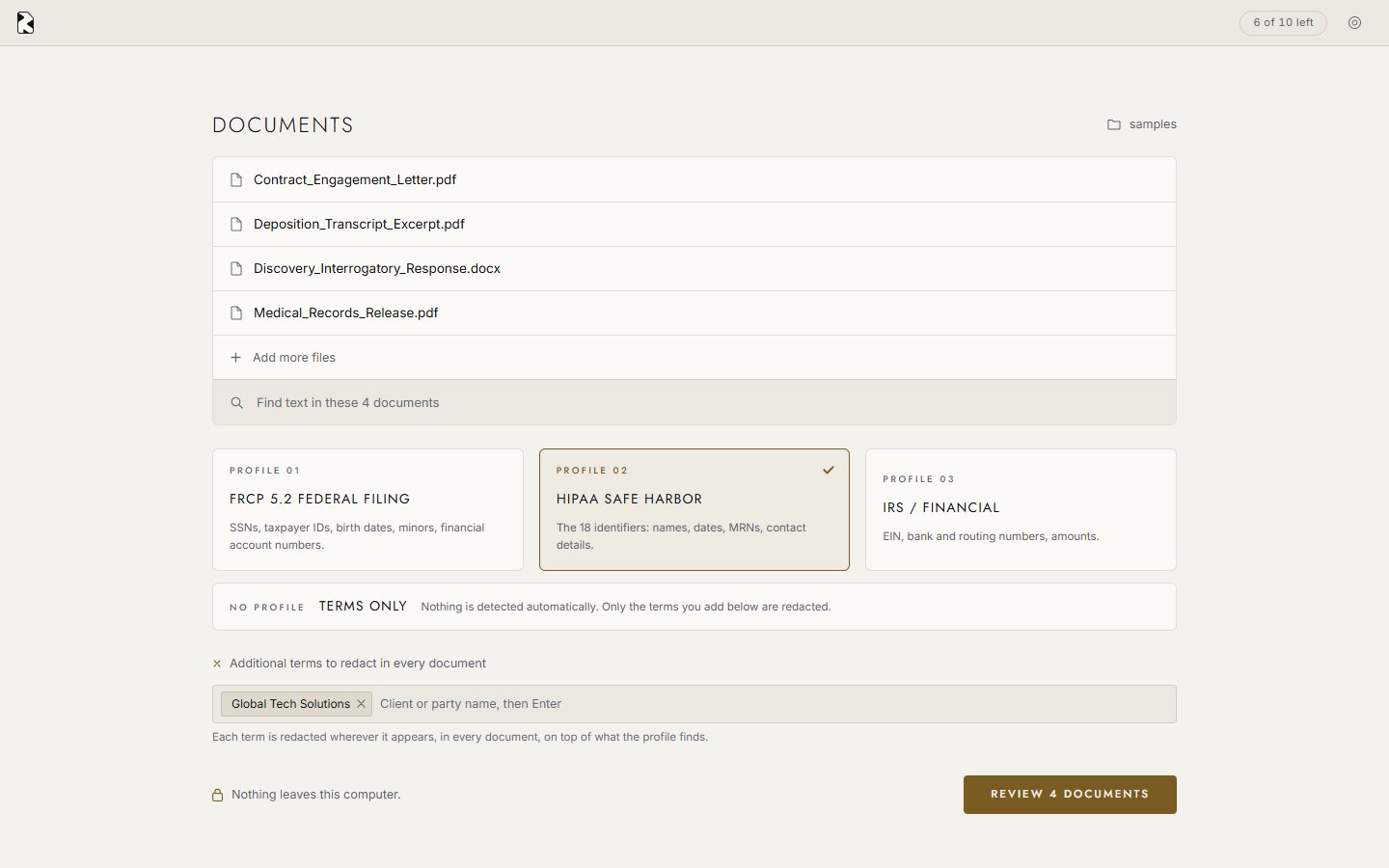The image size is (1389, 868).
Task: Open settings via the circular gear icon
Action: (1354, 22)
